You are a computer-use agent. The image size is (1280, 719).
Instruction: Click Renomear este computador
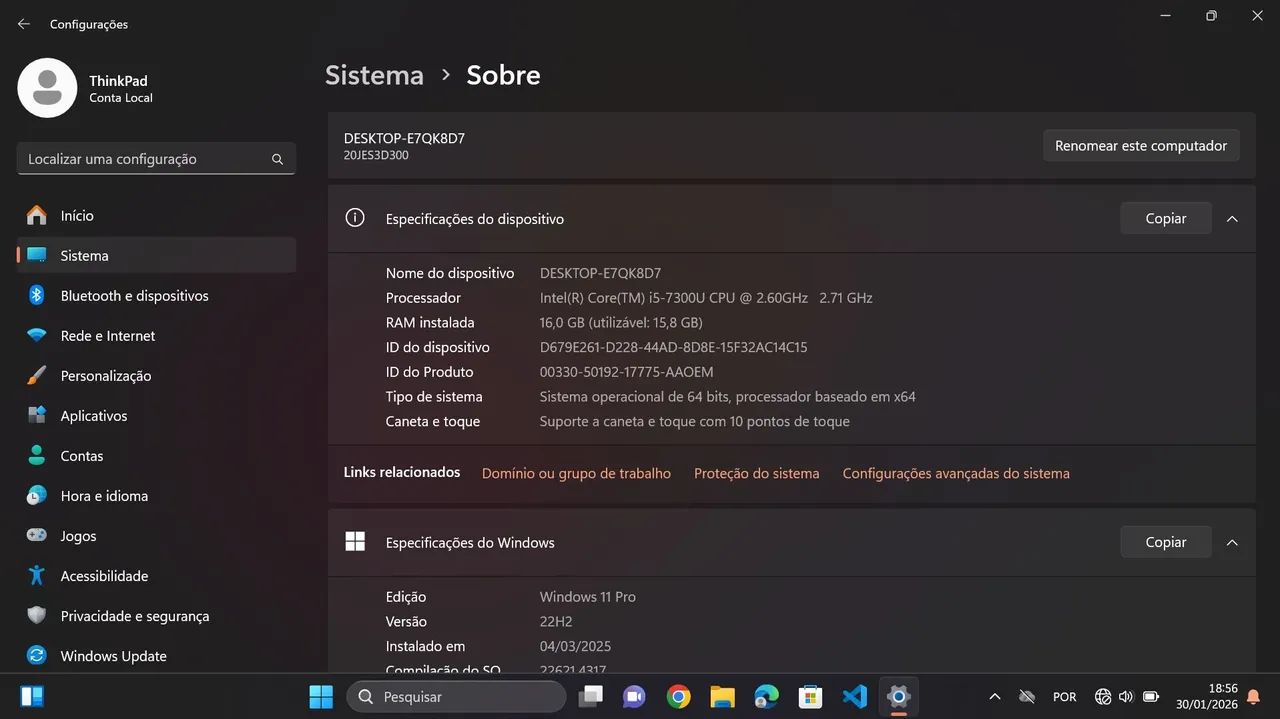[x=1140, y=145]
